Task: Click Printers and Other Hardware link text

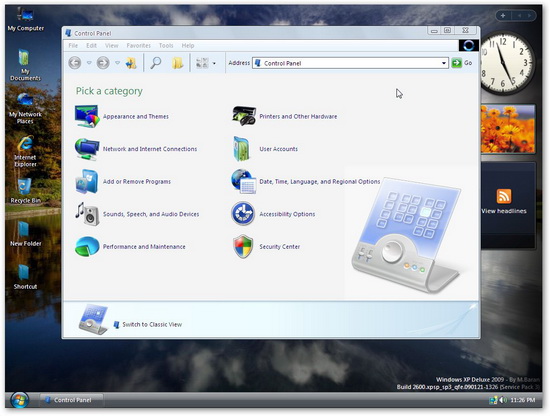Action: coord(298,116)
